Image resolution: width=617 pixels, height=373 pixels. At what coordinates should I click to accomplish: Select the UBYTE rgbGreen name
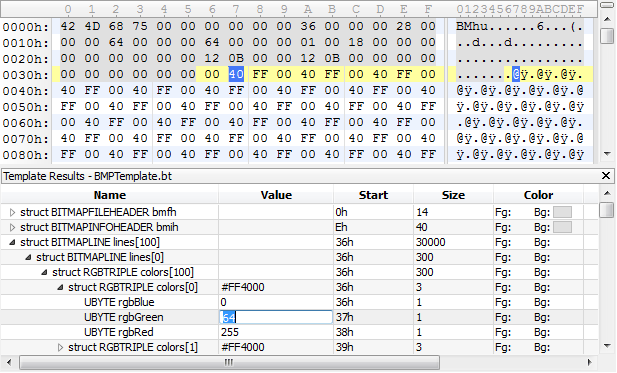click(x=124, y=318)
